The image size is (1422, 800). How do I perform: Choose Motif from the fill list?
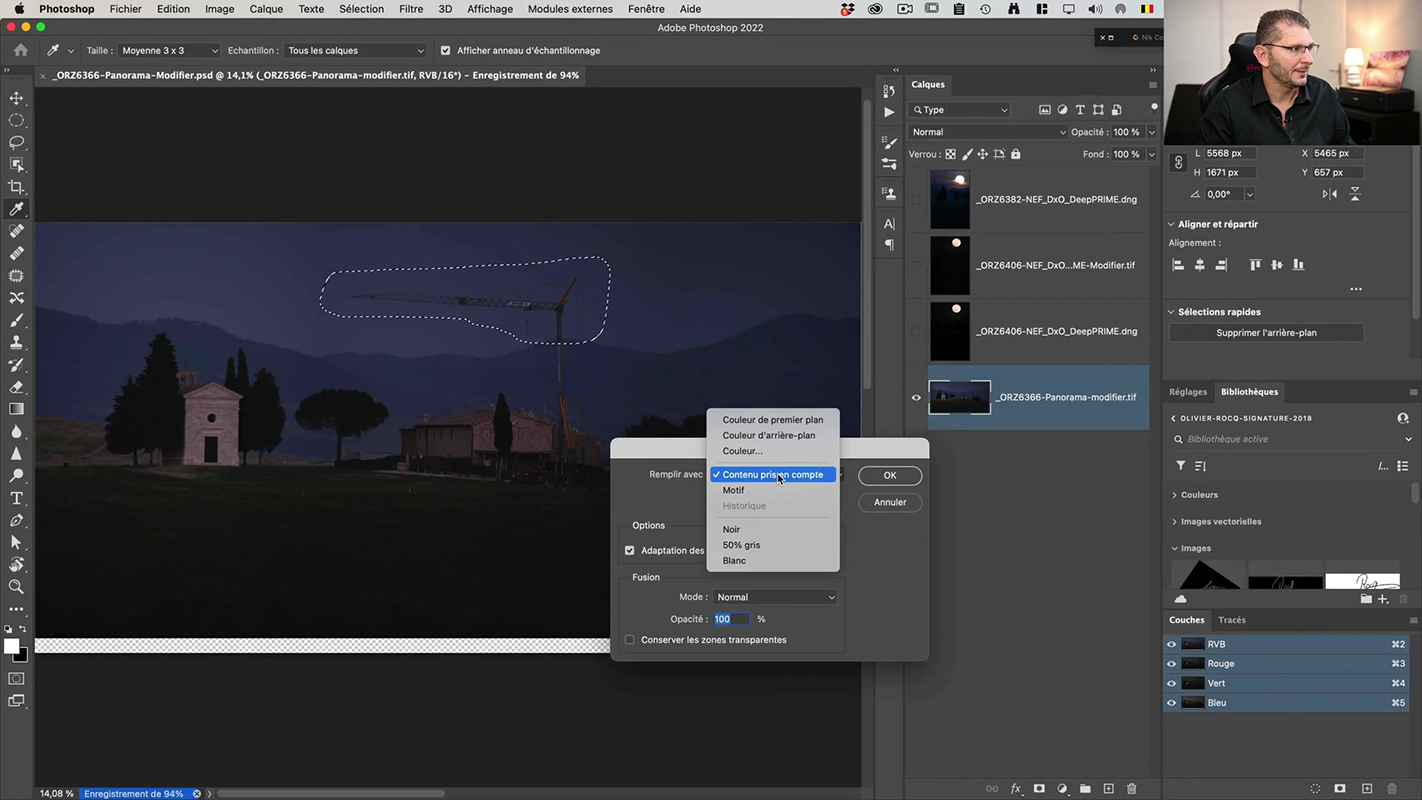734,490
